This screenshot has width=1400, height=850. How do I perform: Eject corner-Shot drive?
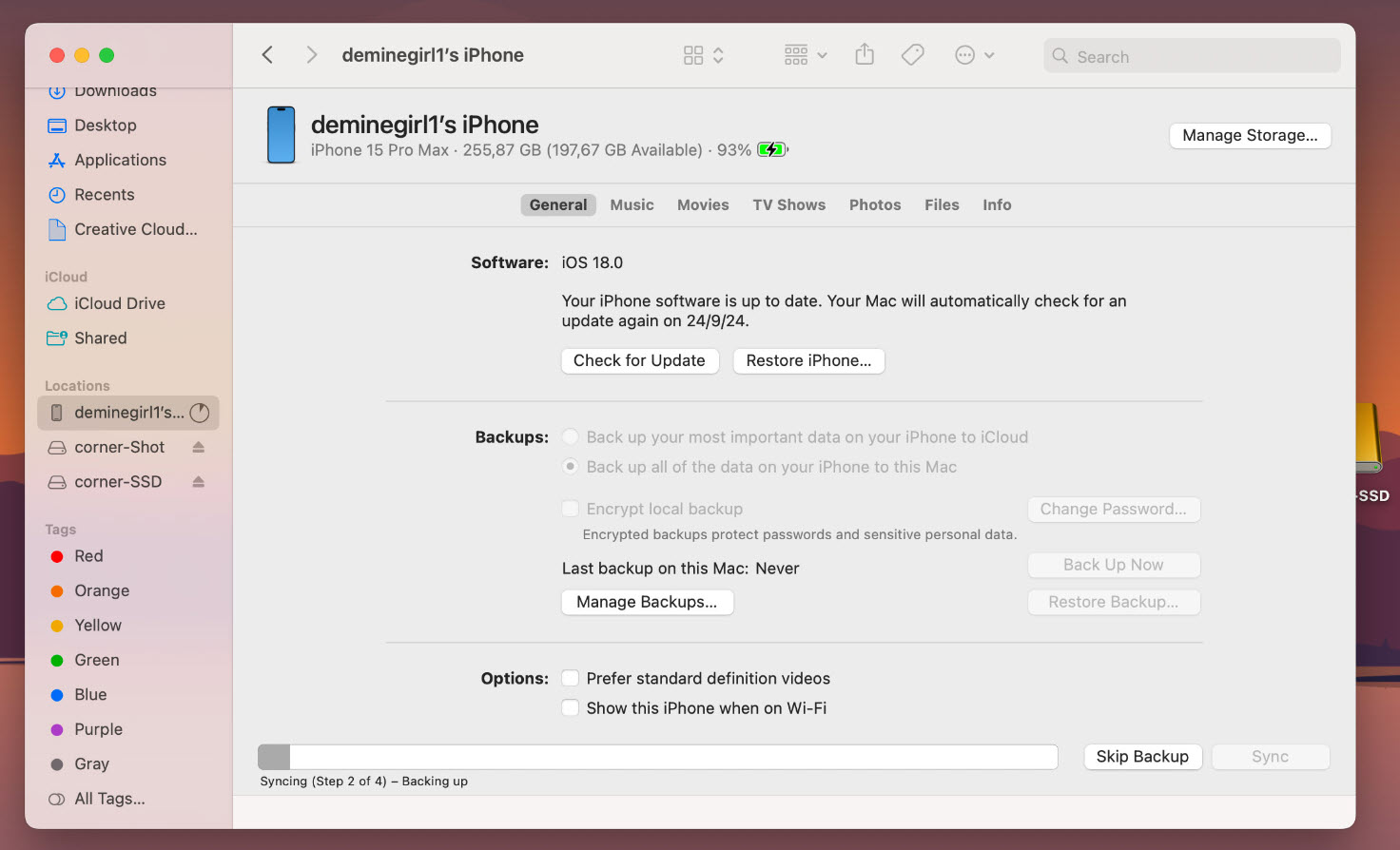click(x=198, y=447)
